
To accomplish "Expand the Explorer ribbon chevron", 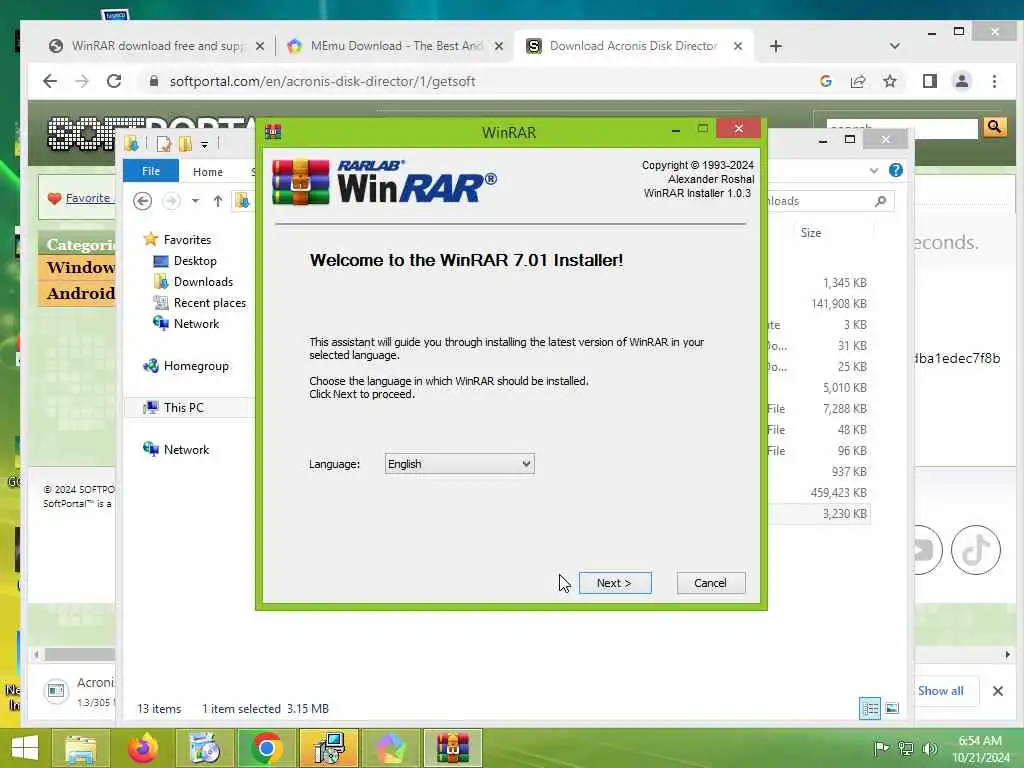I will coord(873,170).
